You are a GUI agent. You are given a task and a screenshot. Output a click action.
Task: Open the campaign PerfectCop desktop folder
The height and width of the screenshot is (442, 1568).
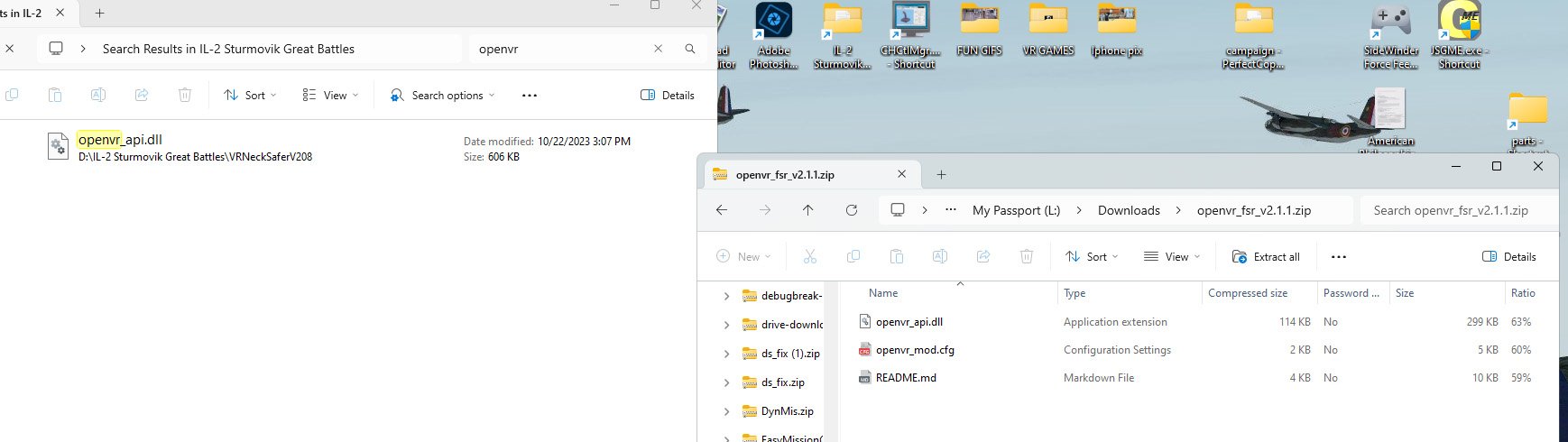click(1253, 36)
